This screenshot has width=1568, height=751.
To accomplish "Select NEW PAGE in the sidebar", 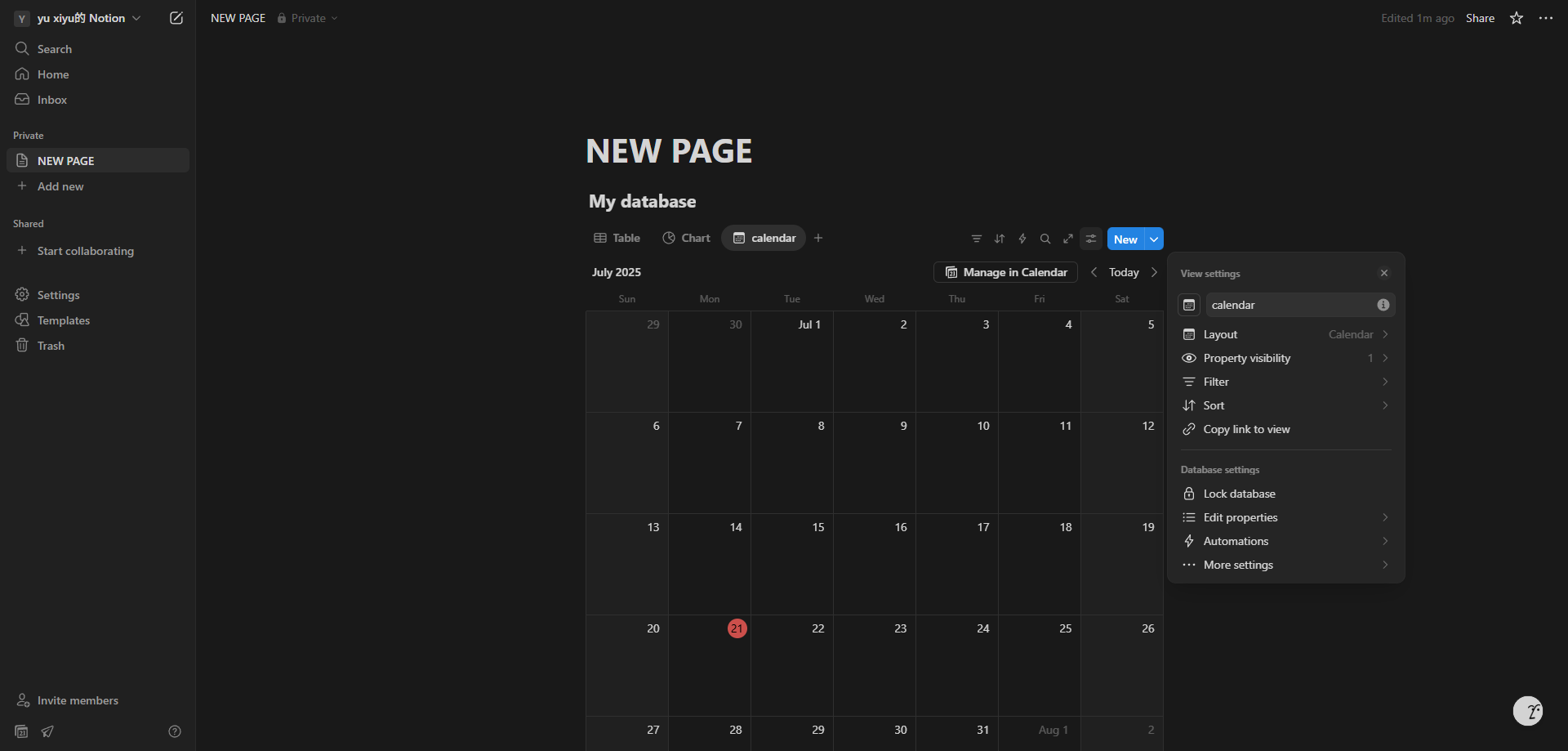I will [98, 161].
